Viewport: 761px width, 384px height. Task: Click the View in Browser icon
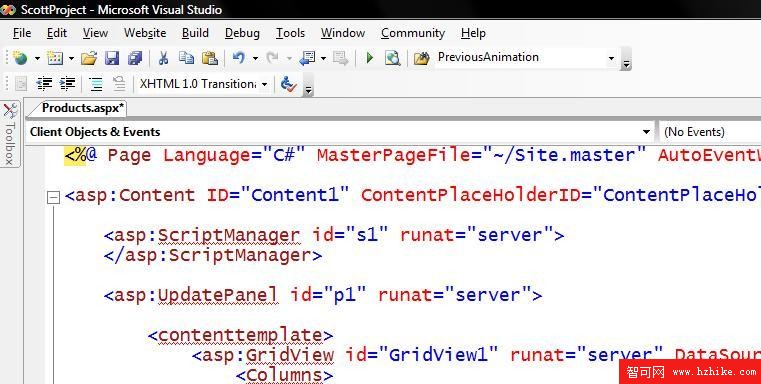(x=392, y=58)
